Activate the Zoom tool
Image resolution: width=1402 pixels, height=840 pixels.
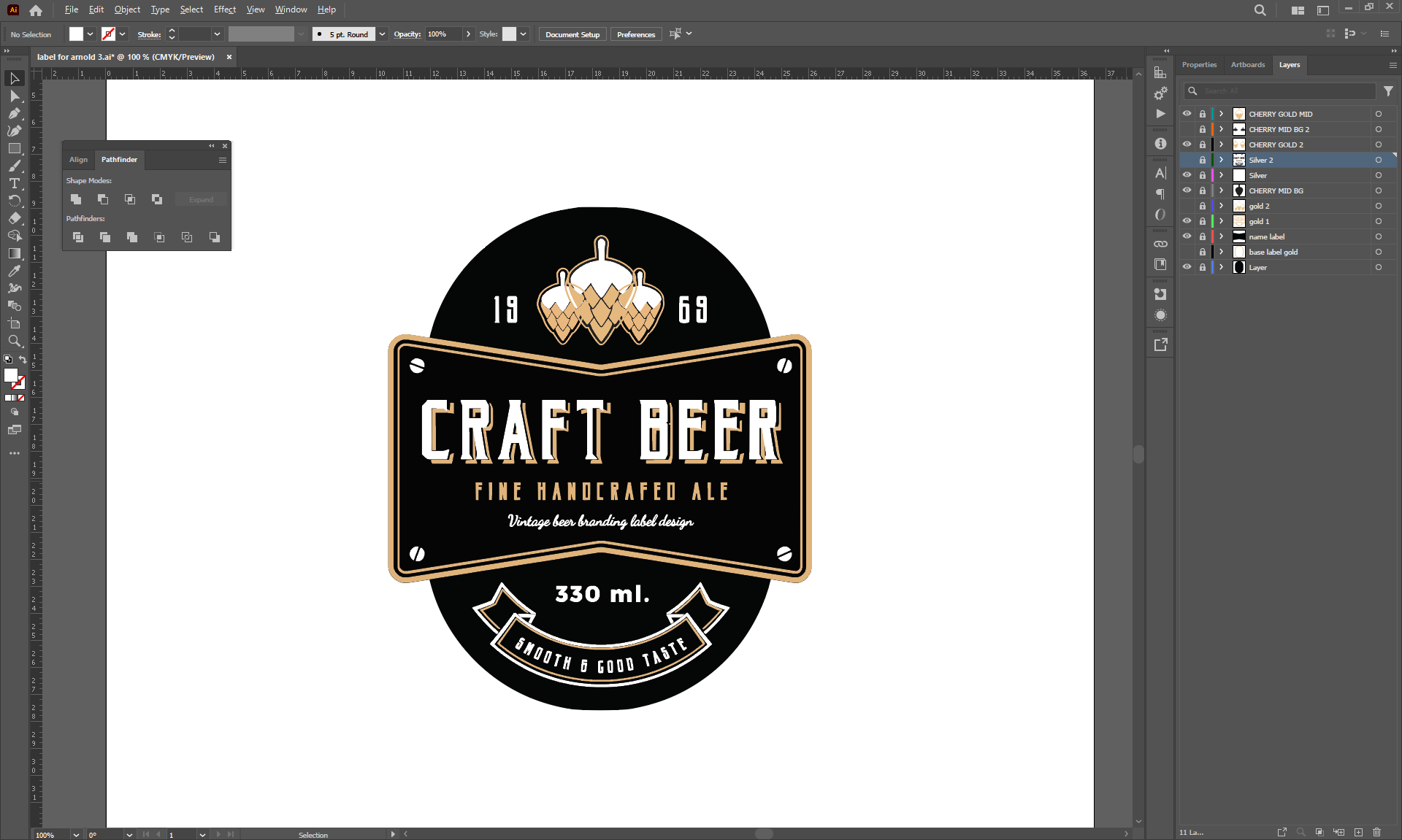[x=15, y=341]
